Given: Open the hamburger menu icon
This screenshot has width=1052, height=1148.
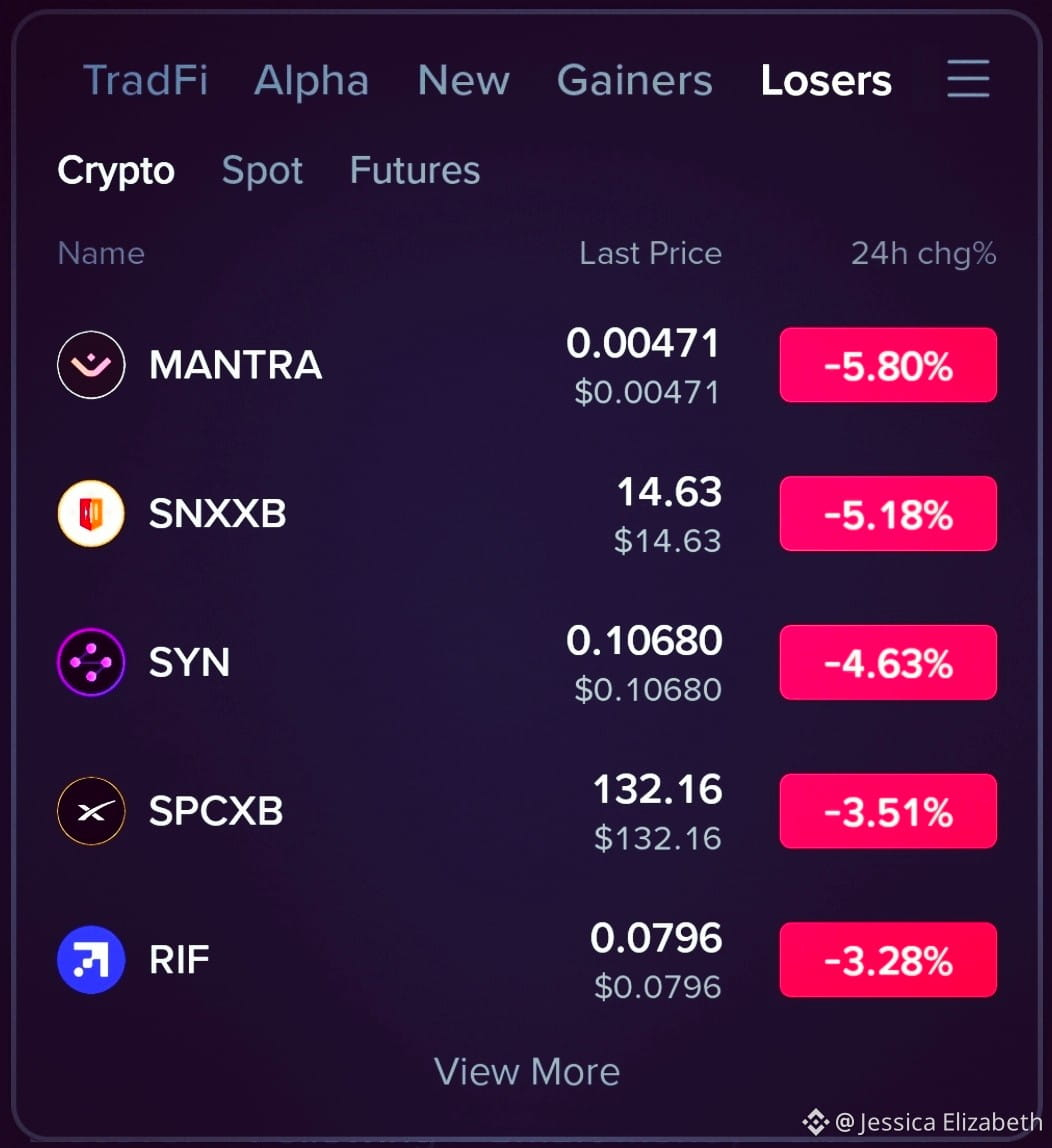Looking at the screenshot, I should click(x=968, y=79).
